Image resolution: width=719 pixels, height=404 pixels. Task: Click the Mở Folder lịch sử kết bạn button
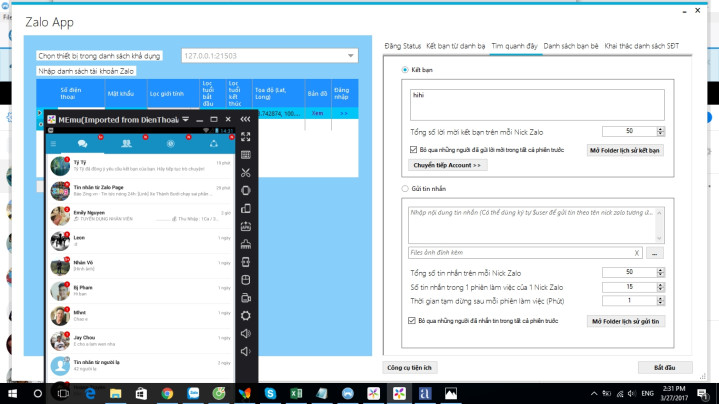click(625, 150)
